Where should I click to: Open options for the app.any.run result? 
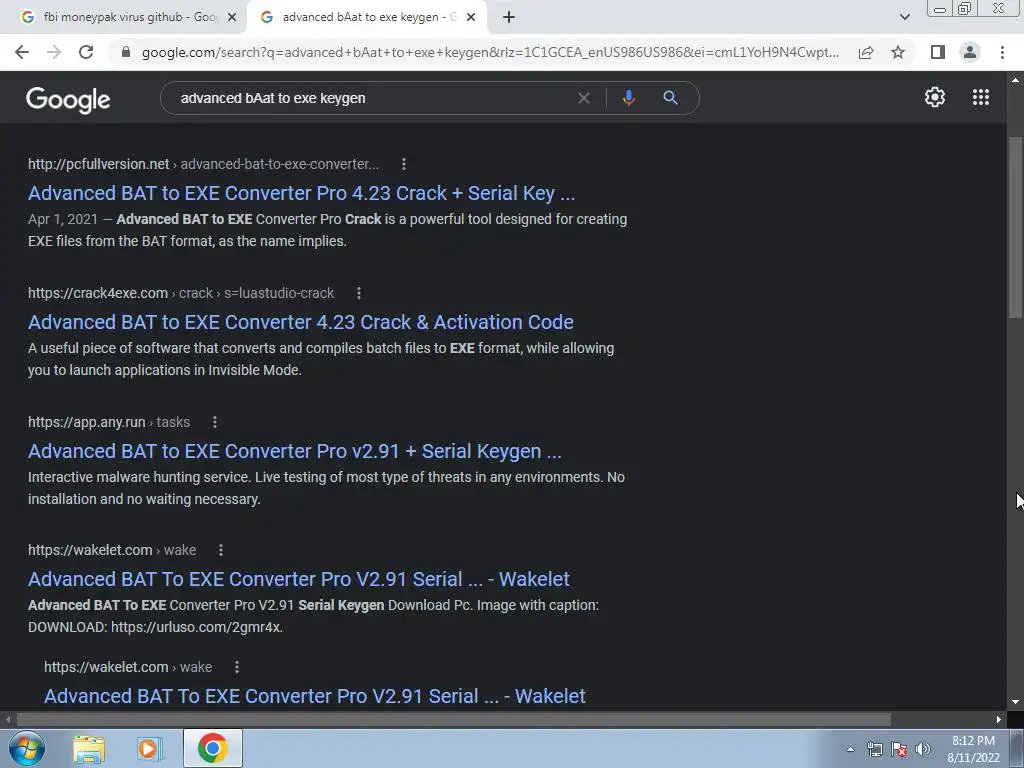(x=214, y=422)
